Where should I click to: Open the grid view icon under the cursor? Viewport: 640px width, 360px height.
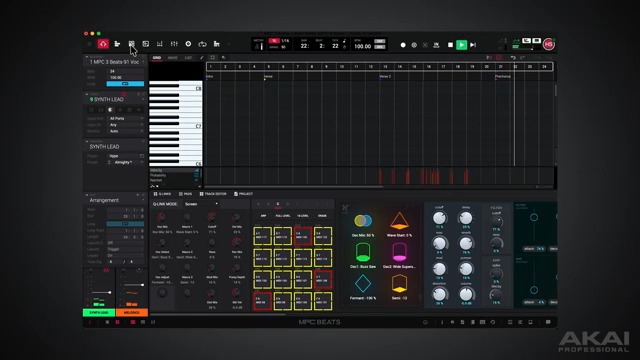pos(131,44)
